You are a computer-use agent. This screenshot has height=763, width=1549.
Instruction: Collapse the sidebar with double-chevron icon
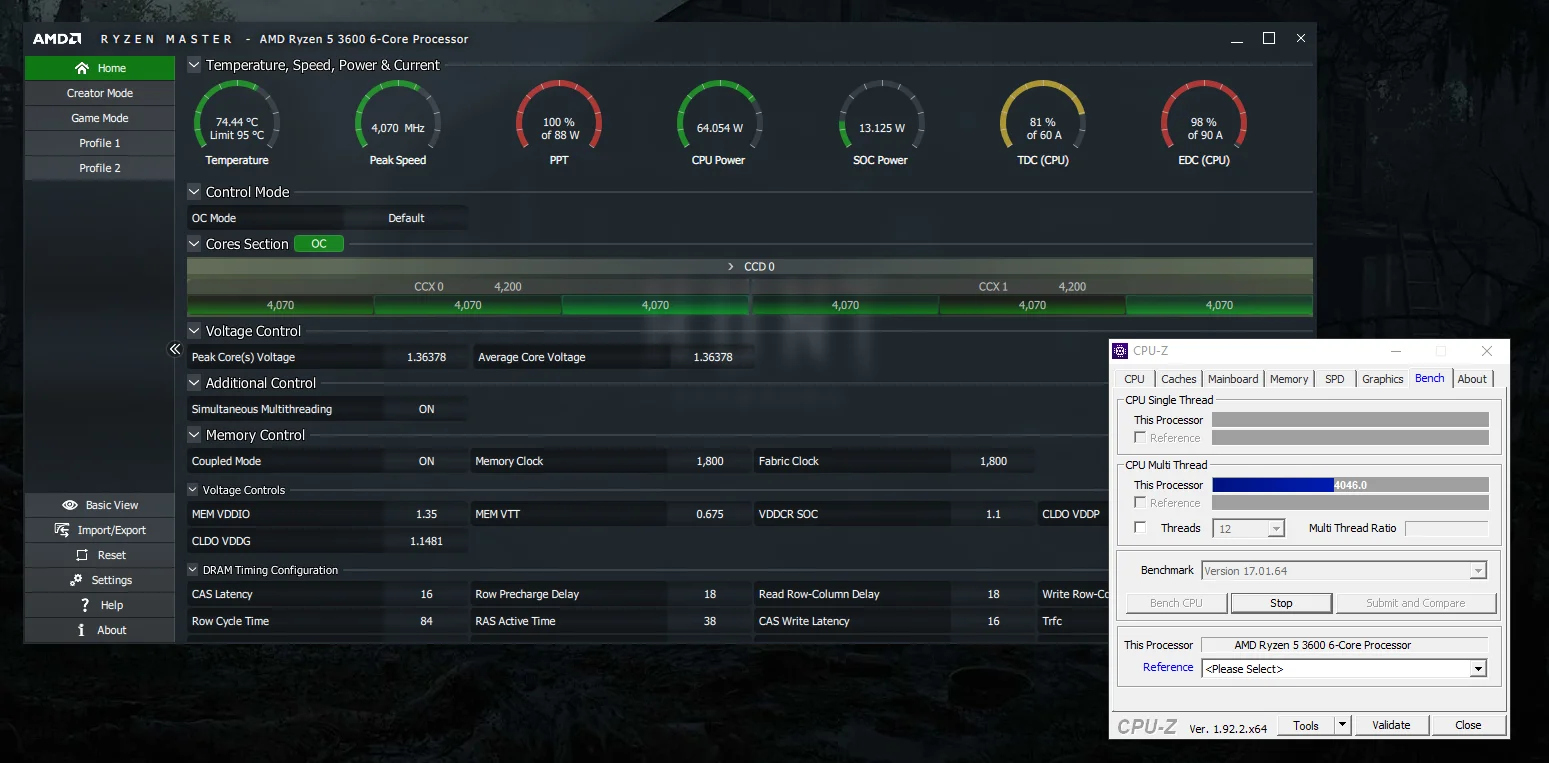point(175,349)
